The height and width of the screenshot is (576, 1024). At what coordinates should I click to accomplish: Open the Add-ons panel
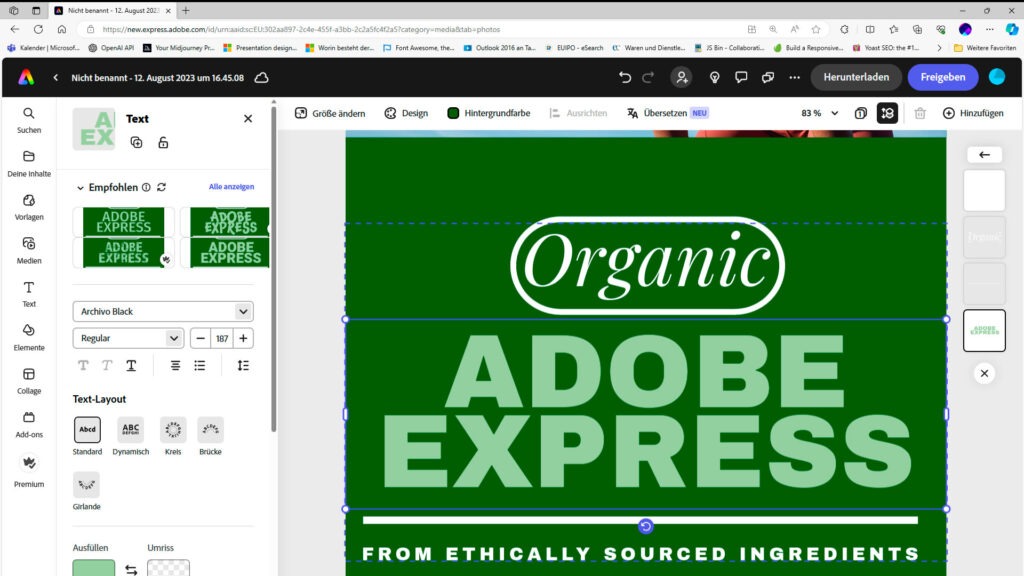[29, 424]
